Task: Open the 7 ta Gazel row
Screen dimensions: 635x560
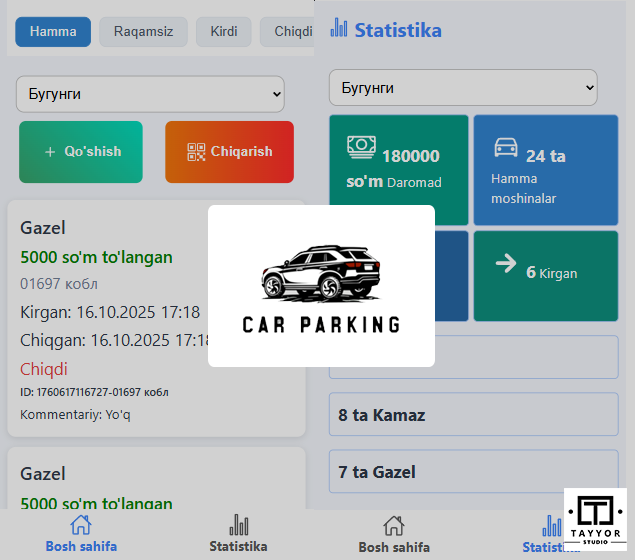Action: (x=474, y=472)
